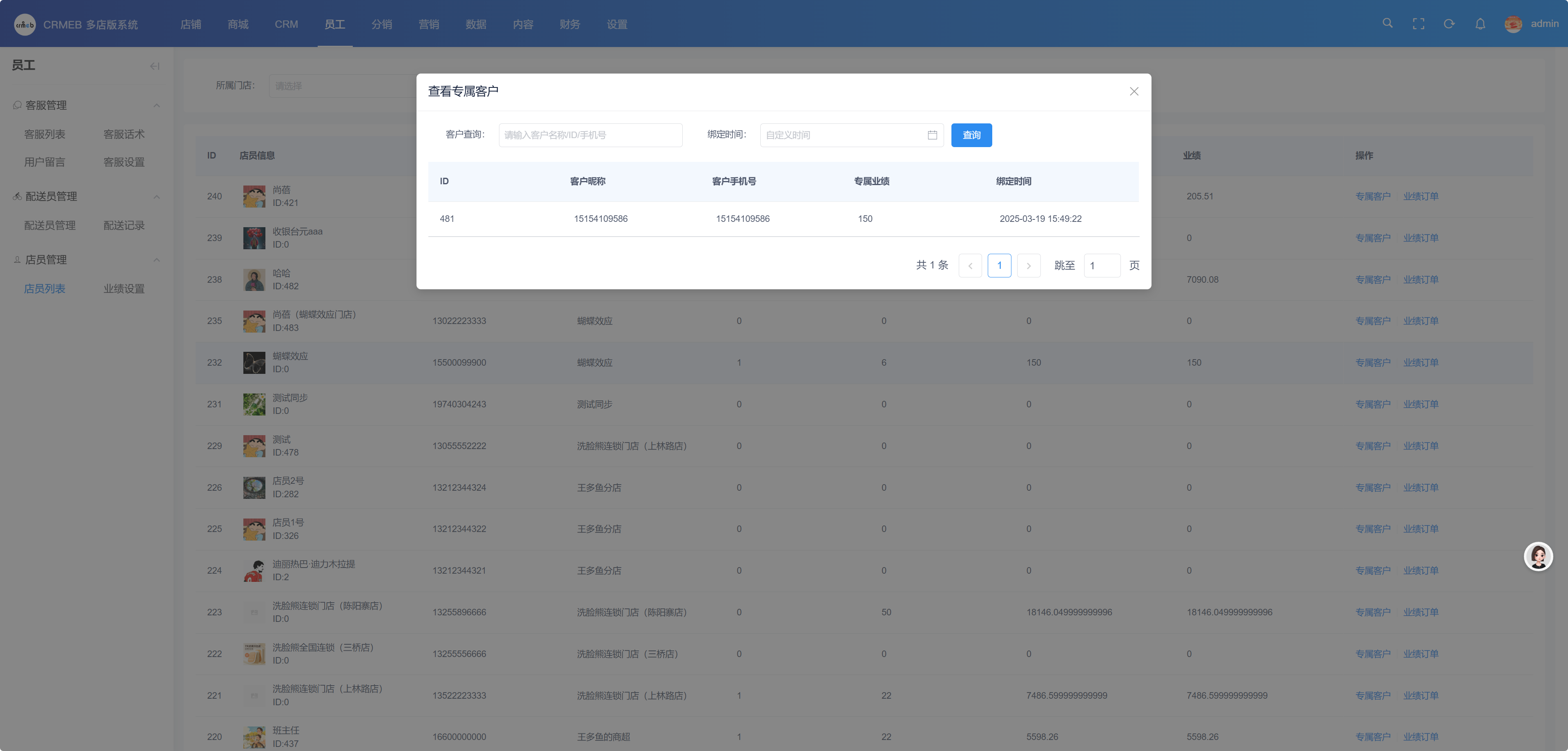Focus the 客户查询 search input field
1568x751 pixels.
click(x=590, y=135)
